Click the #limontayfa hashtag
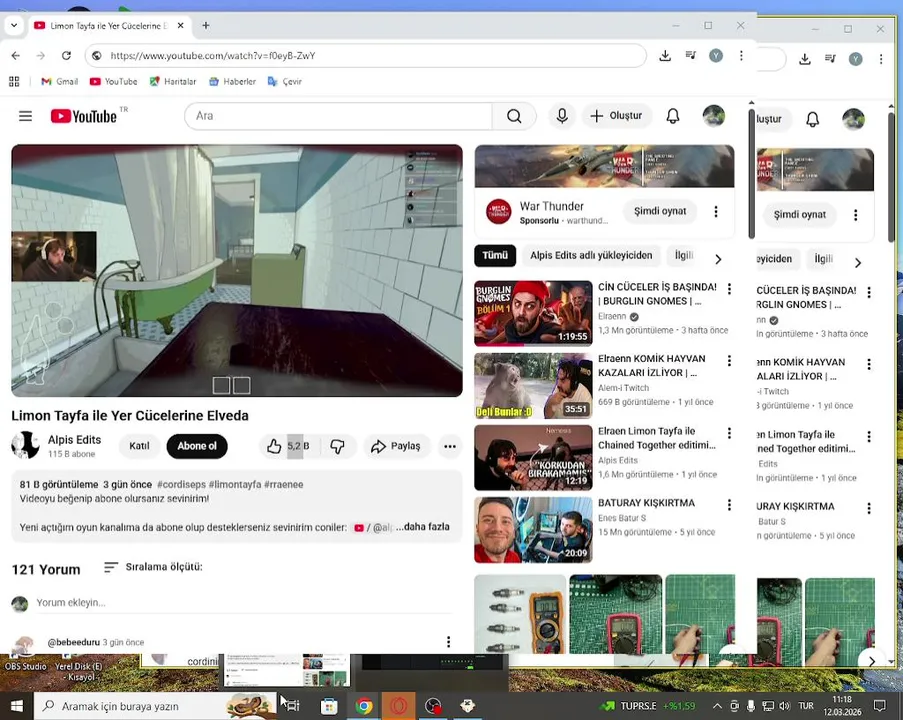 point(235,484)
